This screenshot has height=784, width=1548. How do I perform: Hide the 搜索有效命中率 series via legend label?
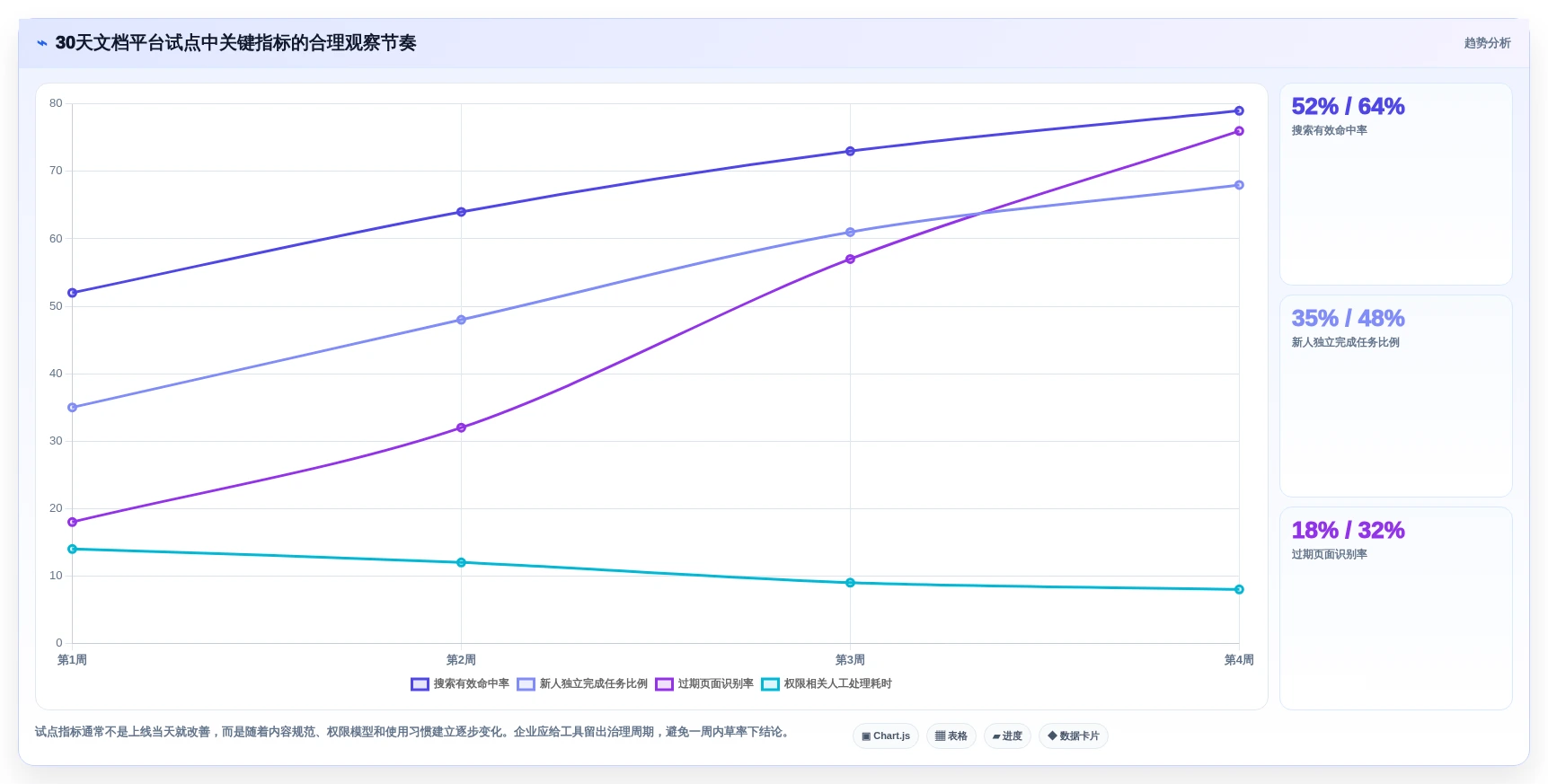[x=472, y=684]
